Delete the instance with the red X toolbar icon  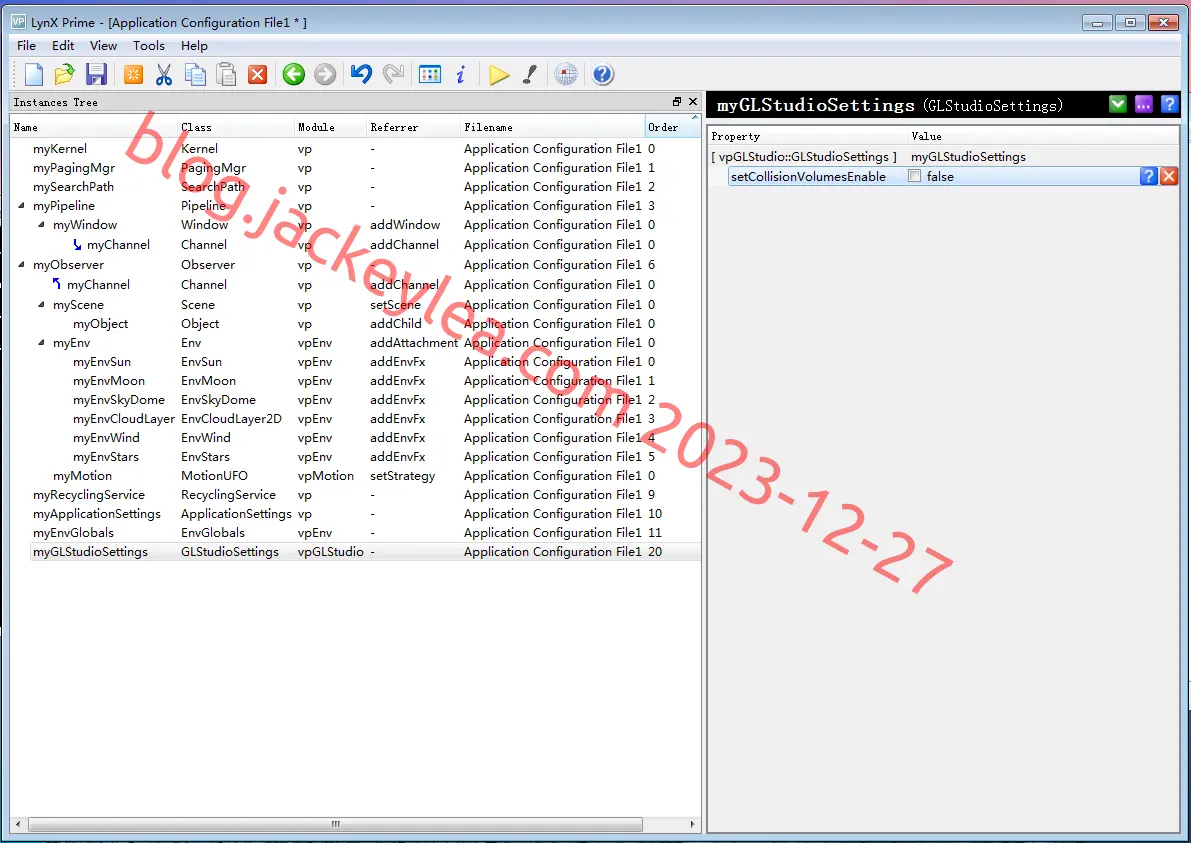258,74
